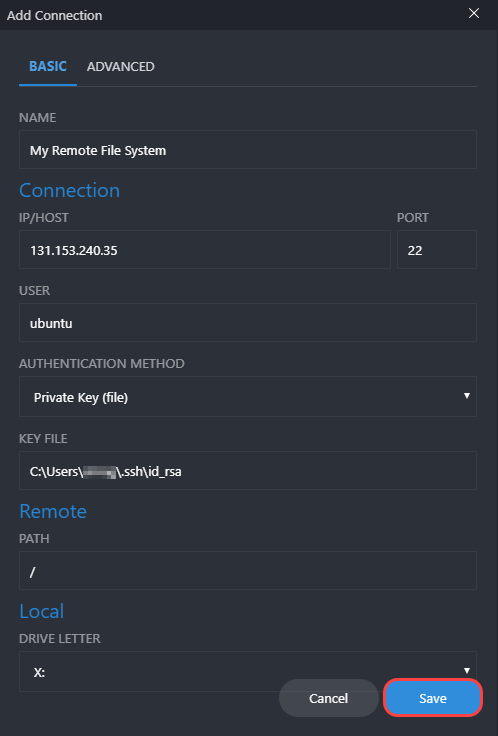Open the Private Key (file) authentication dropdown
The image size is (498, 736).
(248, 396)
